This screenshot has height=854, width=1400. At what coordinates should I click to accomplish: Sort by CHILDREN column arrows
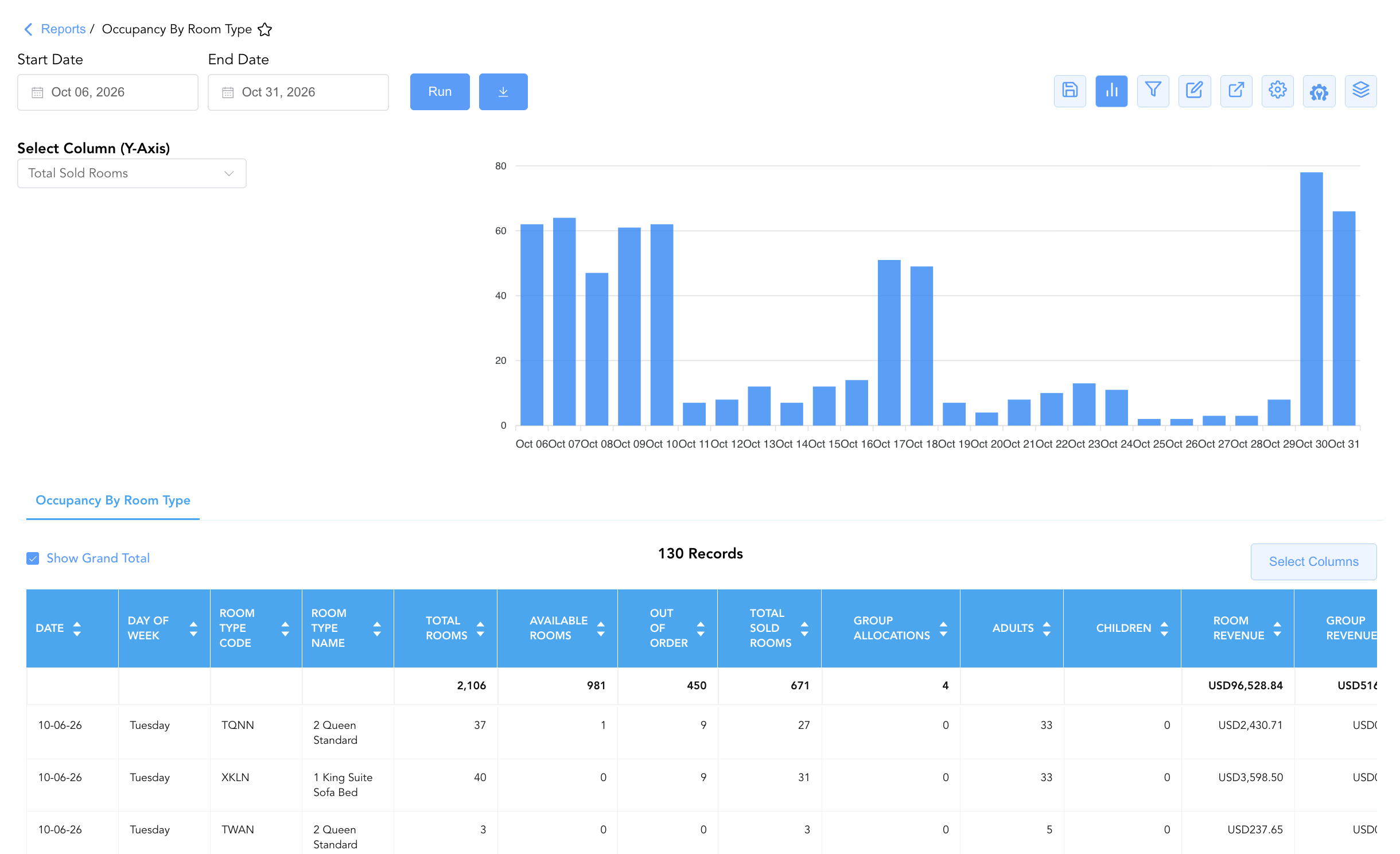pos(1164,628)
